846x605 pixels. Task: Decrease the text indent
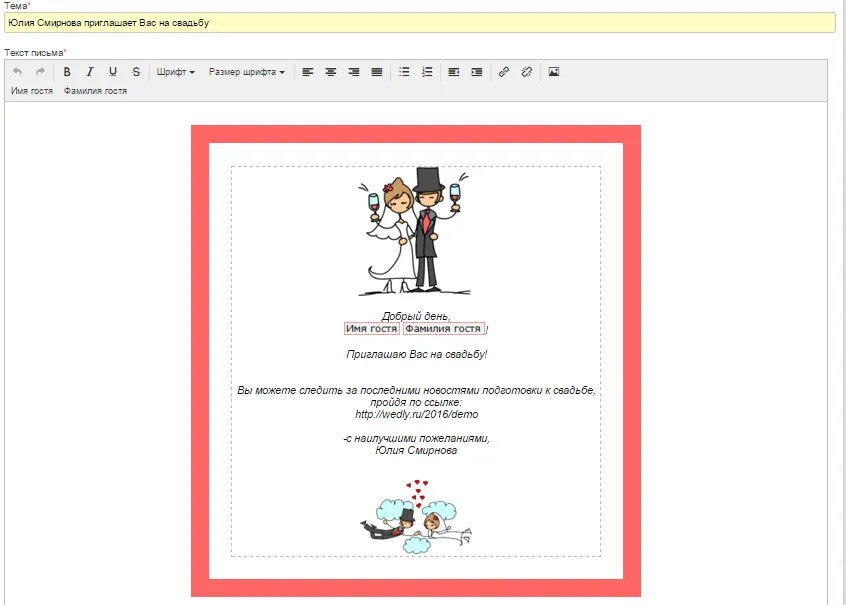pyautogui.click(x=454, y=72)
